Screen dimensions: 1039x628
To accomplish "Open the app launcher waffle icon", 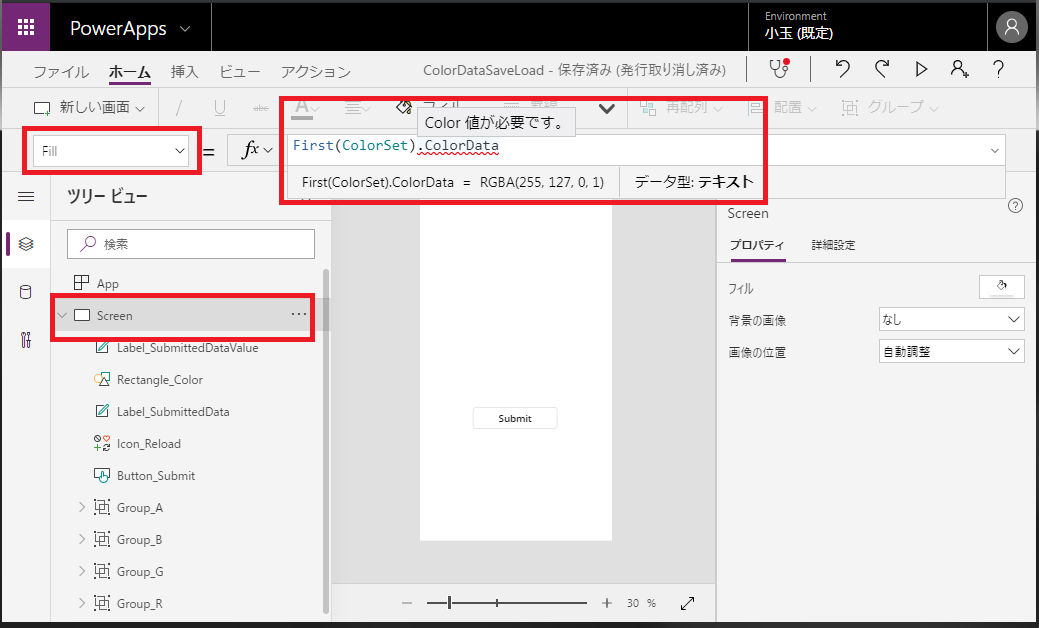I will click(26, 27).
